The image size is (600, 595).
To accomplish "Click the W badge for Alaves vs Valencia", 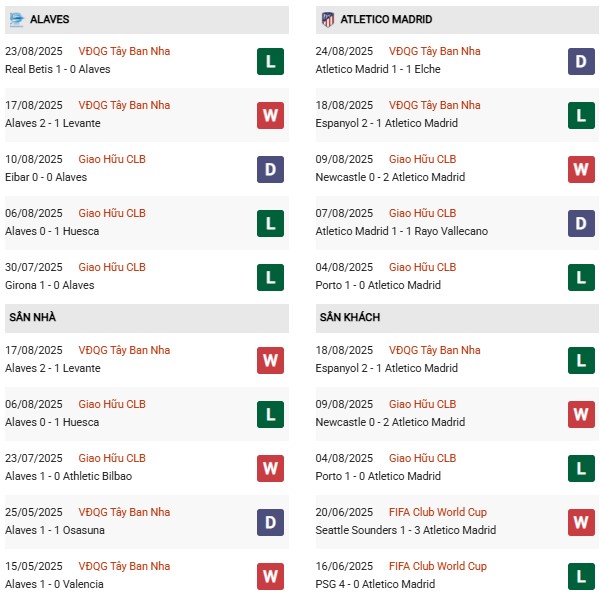I will [270, 576].
